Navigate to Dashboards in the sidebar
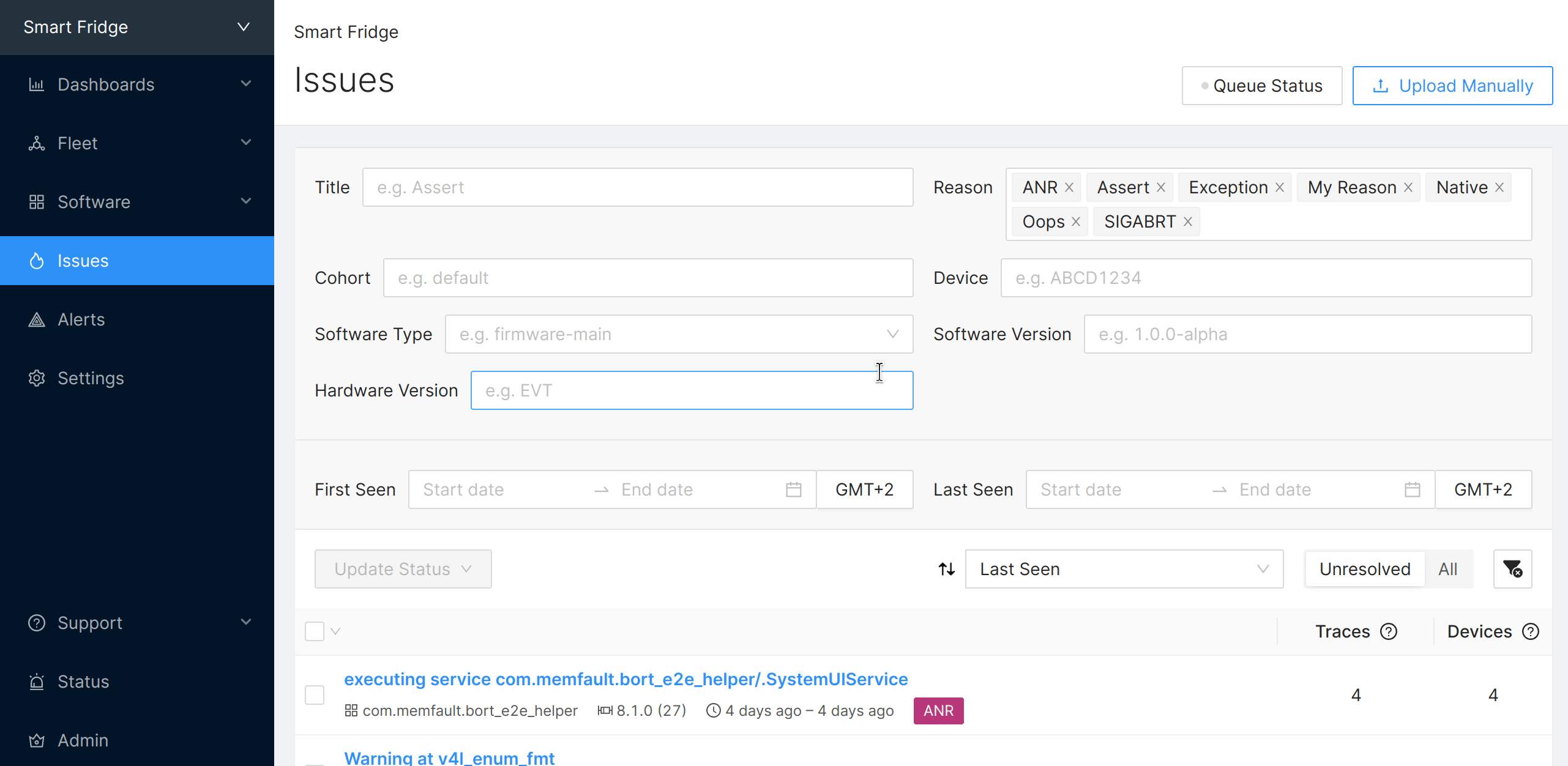Screen dimensions: 1568x766 pyautogui.click(x=105, y=84)
